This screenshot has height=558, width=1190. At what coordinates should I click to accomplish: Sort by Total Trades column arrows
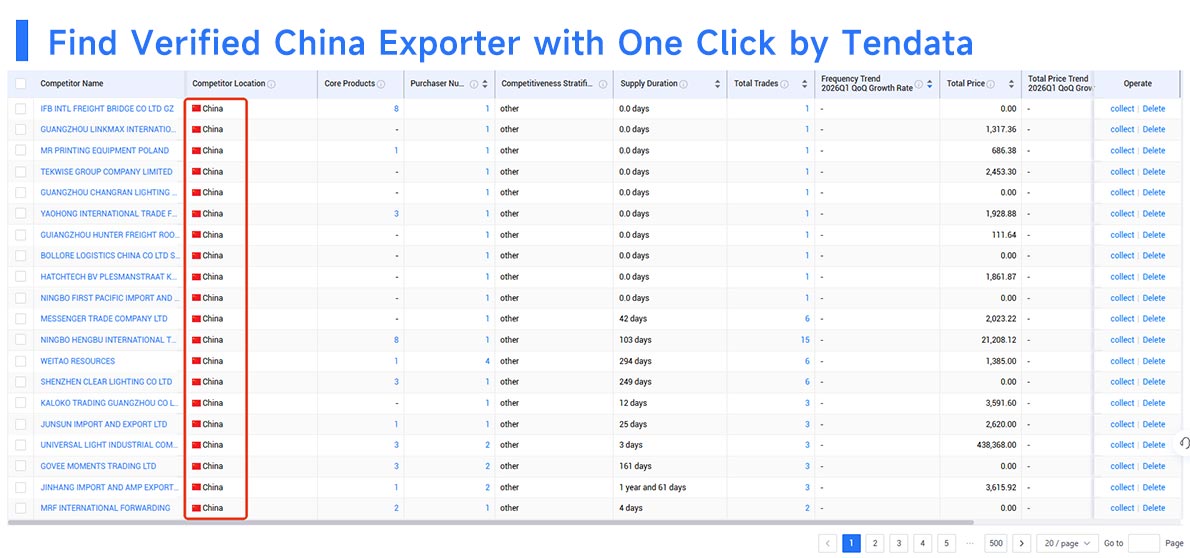(x=804, y=84)
